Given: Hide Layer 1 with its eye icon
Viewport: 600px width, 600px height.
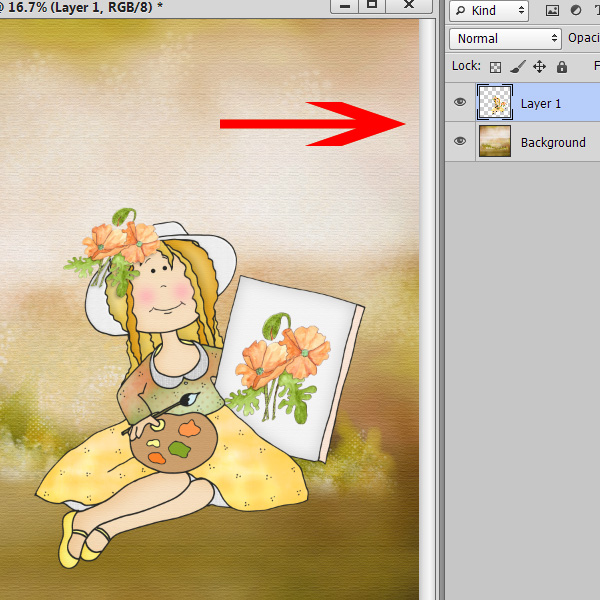Looking at the screenshot, I should (x=460, y=102).
